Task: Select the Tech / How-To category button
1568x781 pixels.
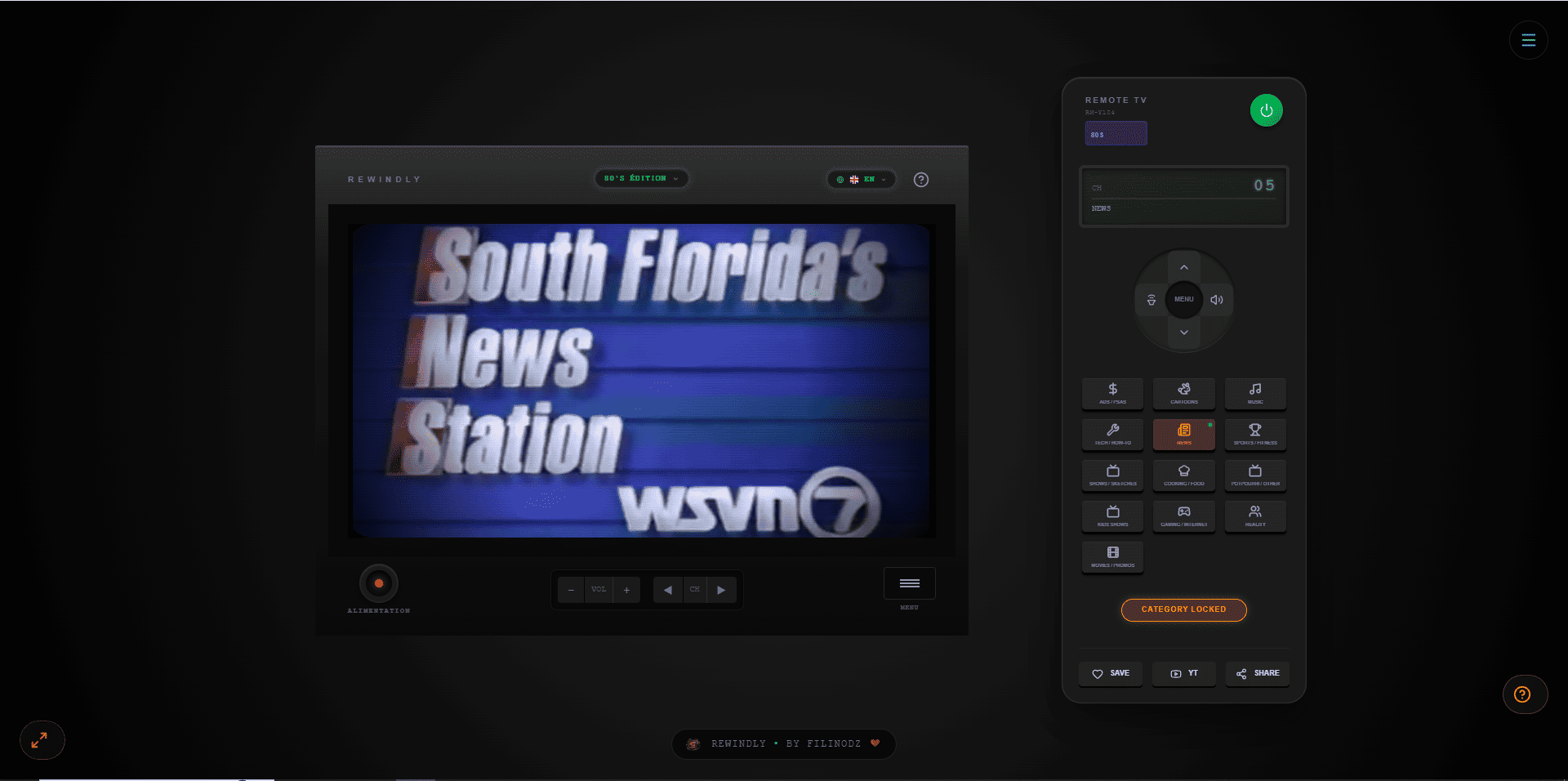Action: [x=1112, y=434]
